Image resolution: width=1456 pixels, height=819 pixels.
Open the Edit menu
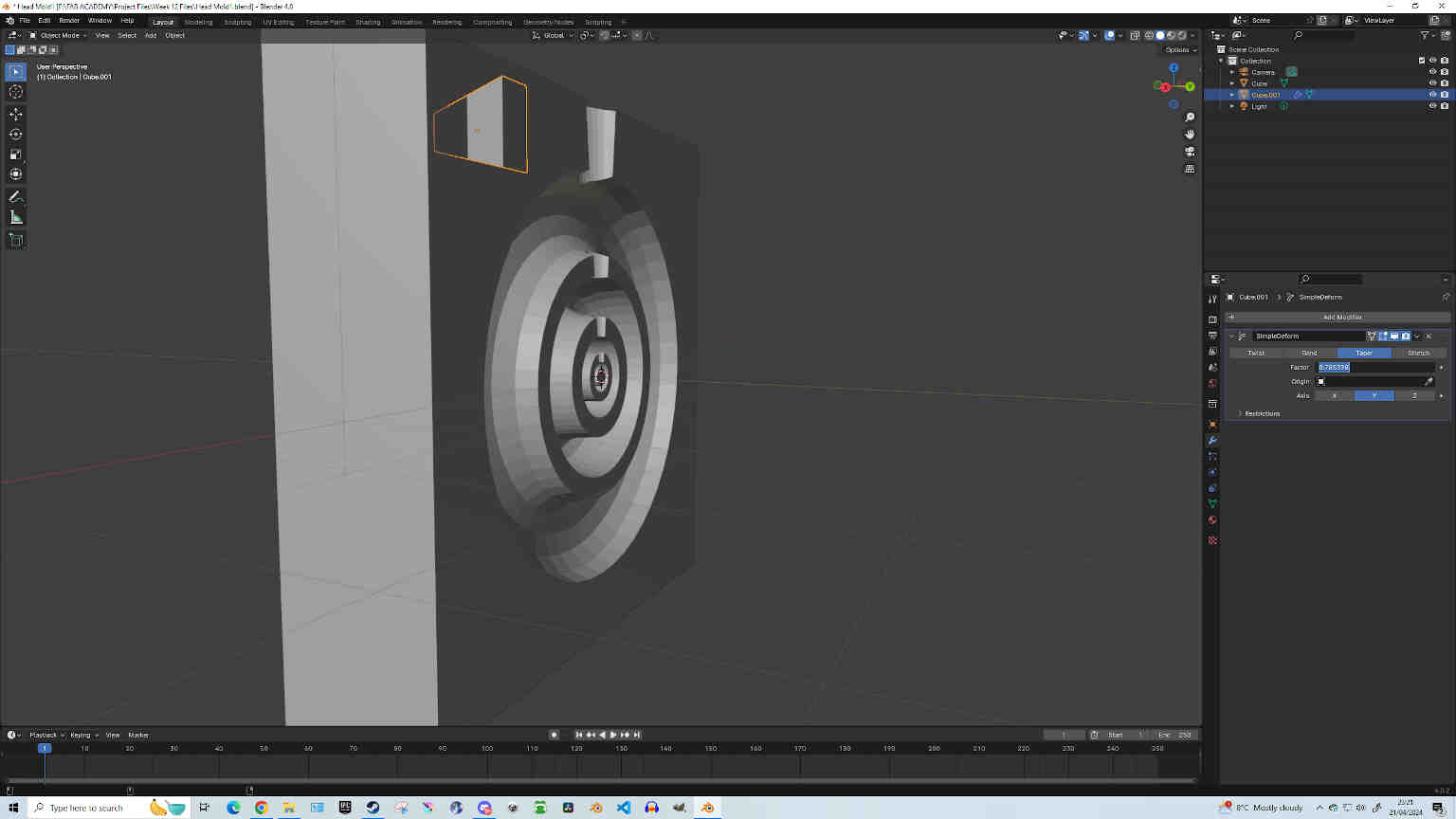(45, 20)
